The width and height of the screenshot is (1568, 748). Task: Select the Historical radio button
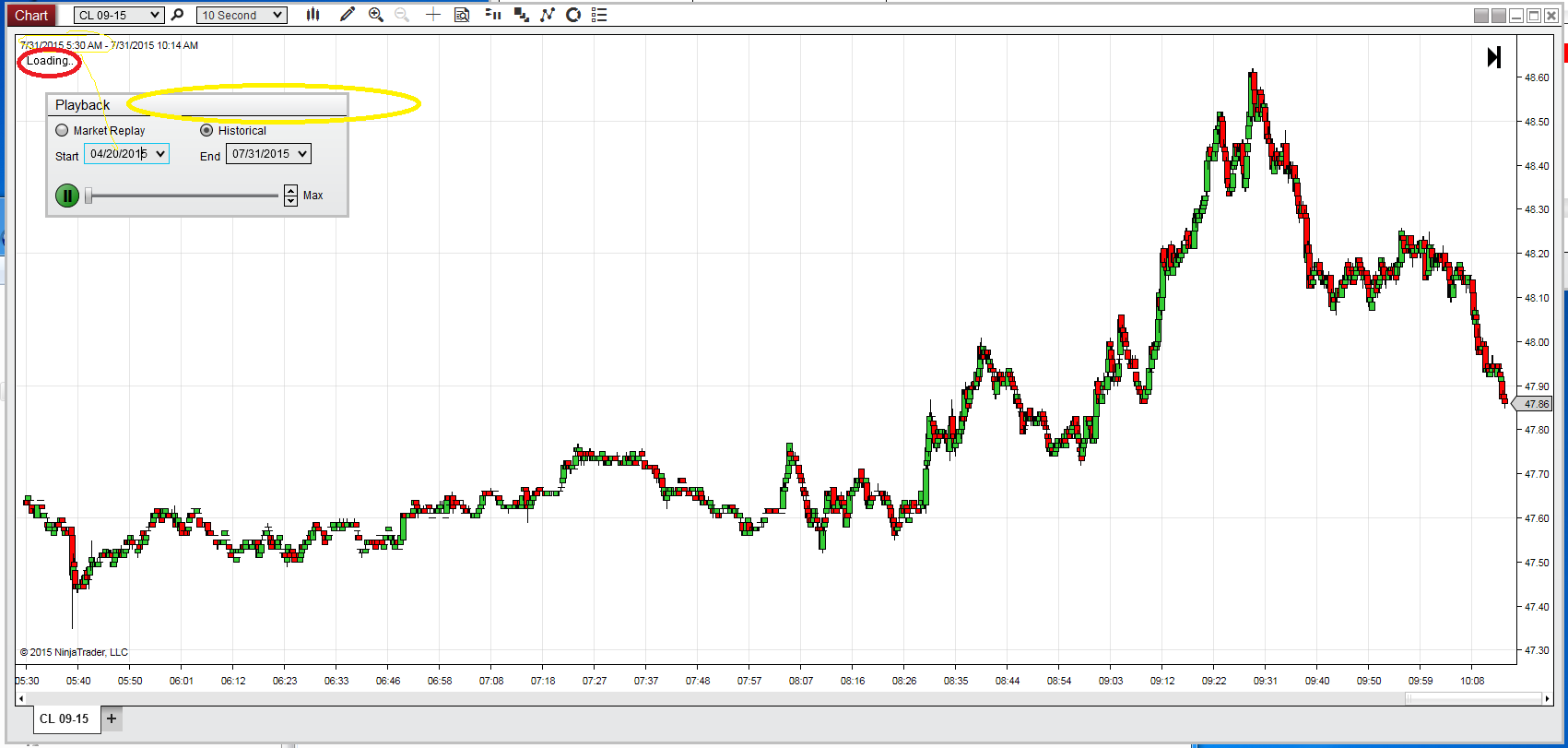pyautogui.click(x=206, y=130)
